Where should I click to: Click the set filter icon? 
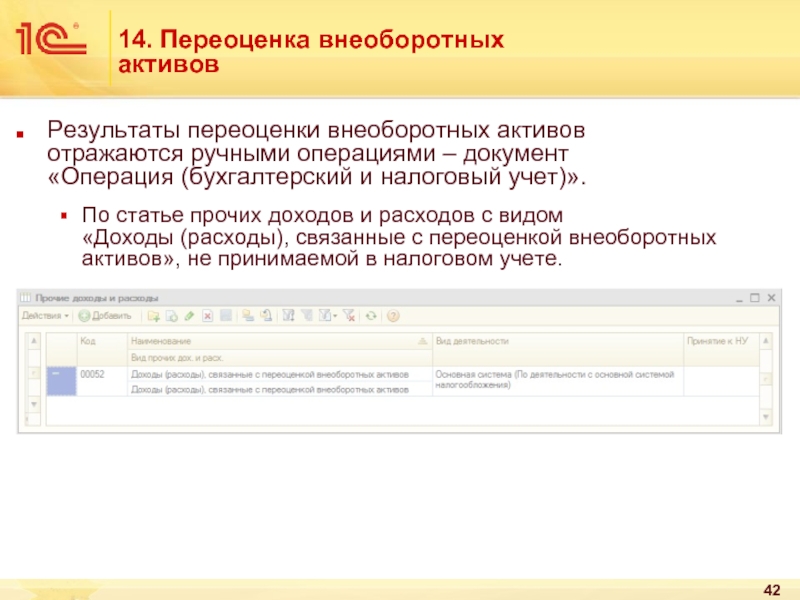point(288,316)
